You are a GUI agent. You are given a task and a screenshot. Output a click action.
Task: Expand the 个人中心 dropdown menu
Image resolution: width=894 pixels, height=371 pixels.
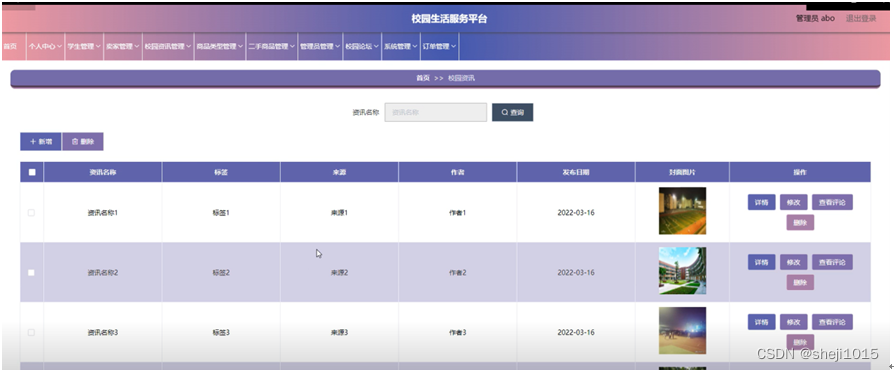(x=46, y=47)
